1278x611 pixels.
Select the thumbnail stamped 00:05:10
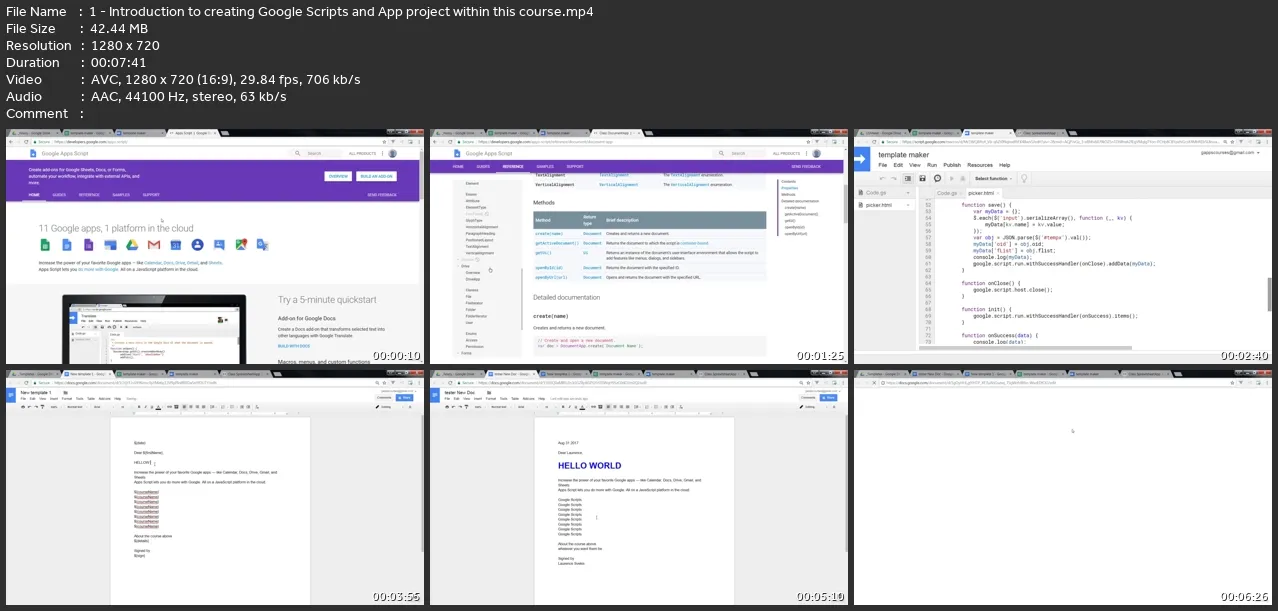(x=637, y=487)
